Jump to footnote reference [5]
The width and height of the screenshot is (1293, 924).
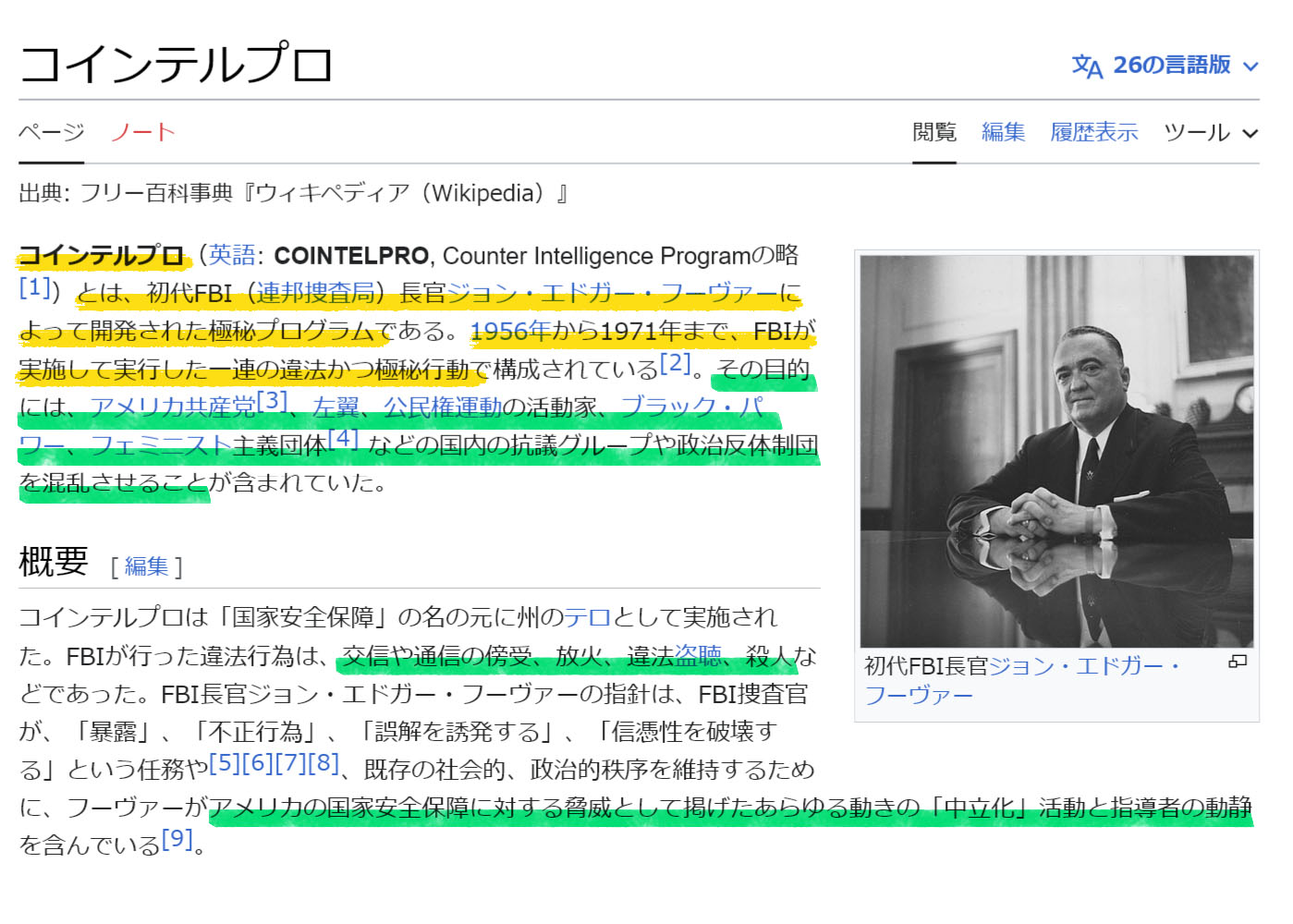tap(226, 762)
